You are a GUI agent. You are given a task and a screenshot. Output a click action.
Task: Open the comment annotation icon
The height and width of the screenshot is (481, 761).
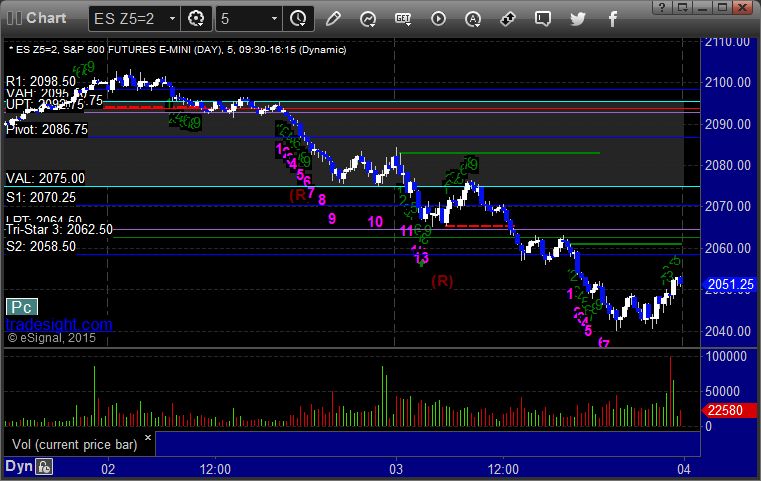(543, 19)
